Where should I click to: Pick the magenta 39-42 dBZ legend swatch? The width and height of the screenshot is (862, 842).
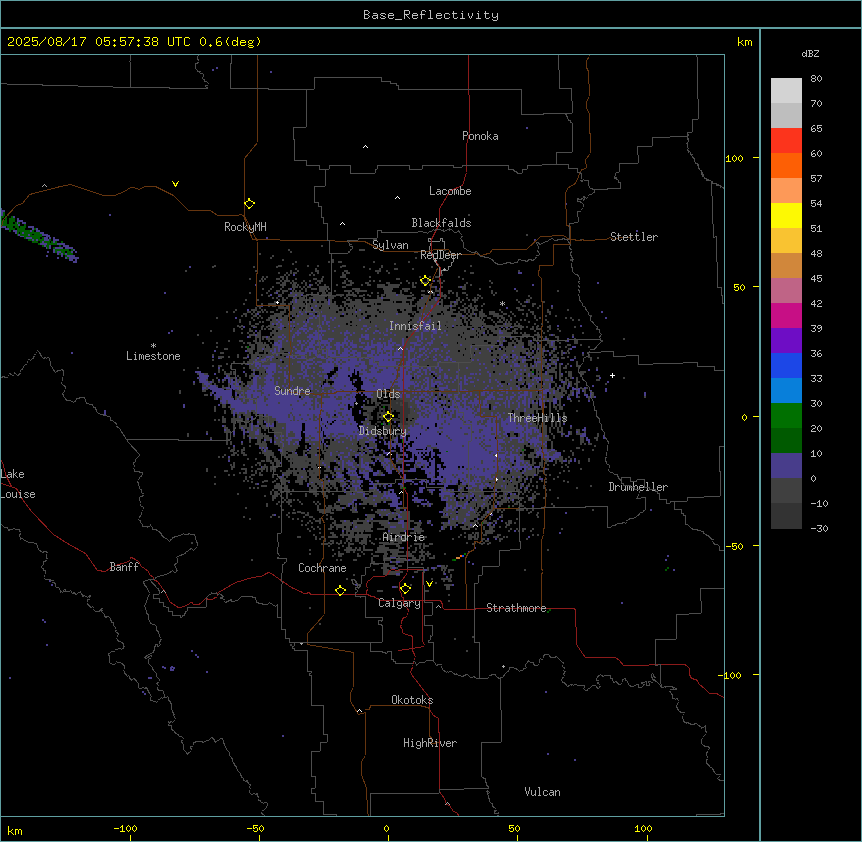786,315
